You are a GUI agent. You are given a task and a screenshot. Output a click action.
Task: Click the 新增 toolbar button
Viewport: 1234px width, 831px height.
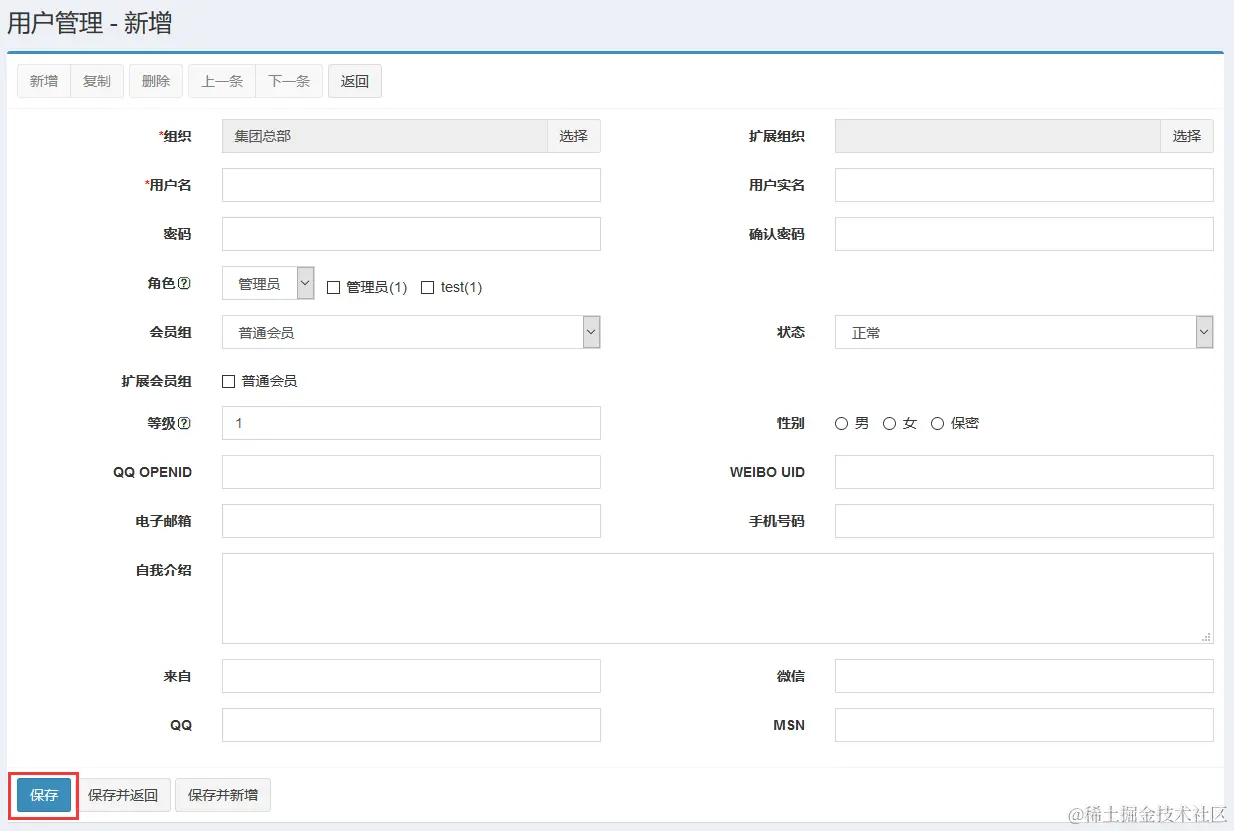44,81
